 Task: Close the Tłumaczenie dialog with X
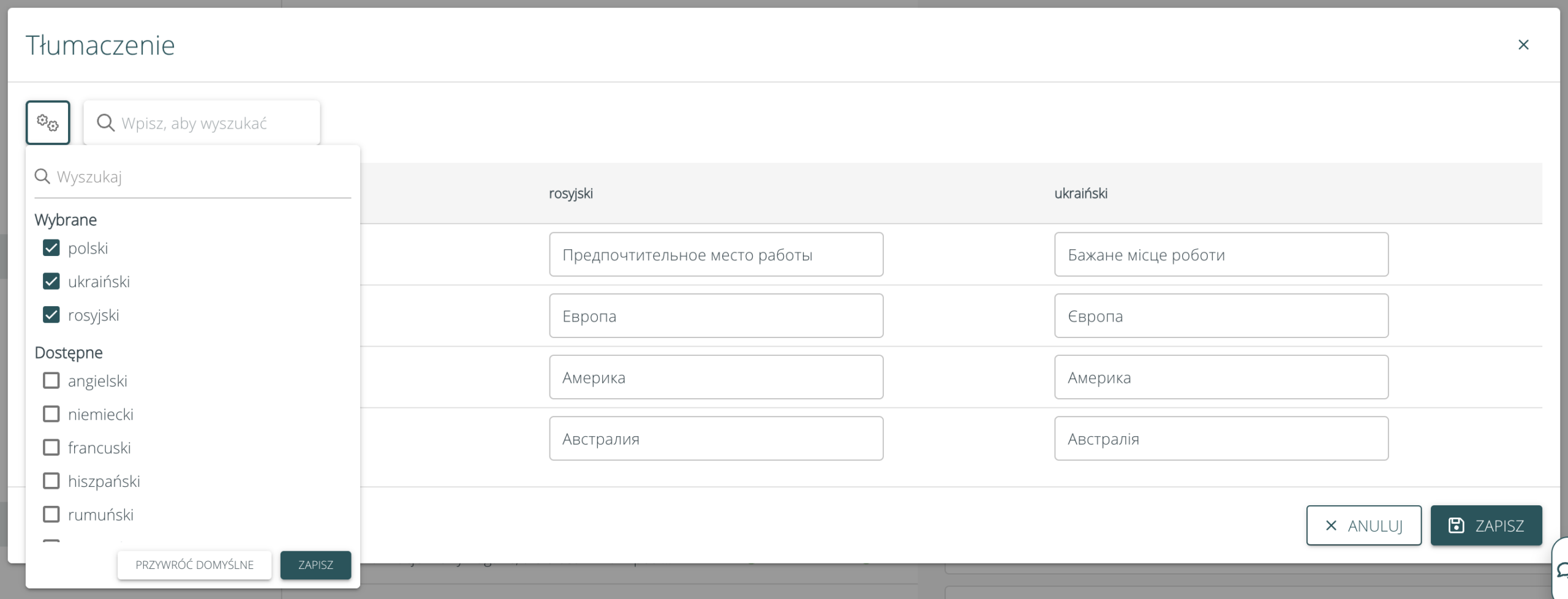coord(1523,45)
